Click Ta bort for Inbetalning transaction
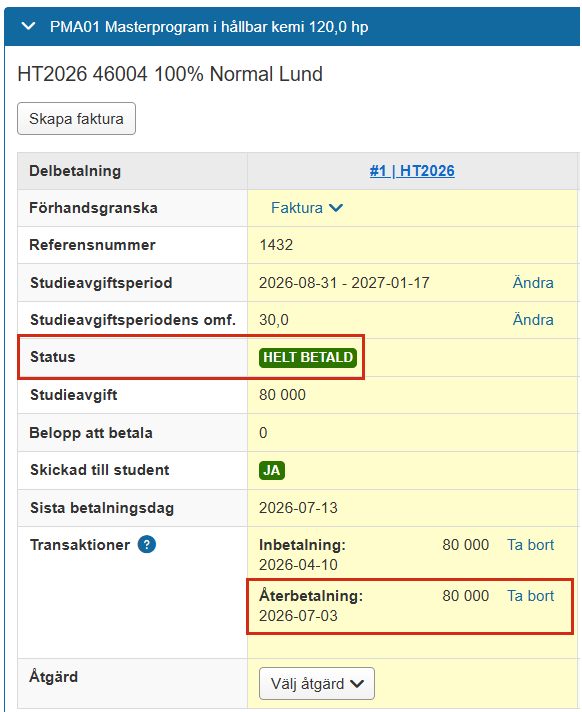The image size is (582, 712). 530,544
